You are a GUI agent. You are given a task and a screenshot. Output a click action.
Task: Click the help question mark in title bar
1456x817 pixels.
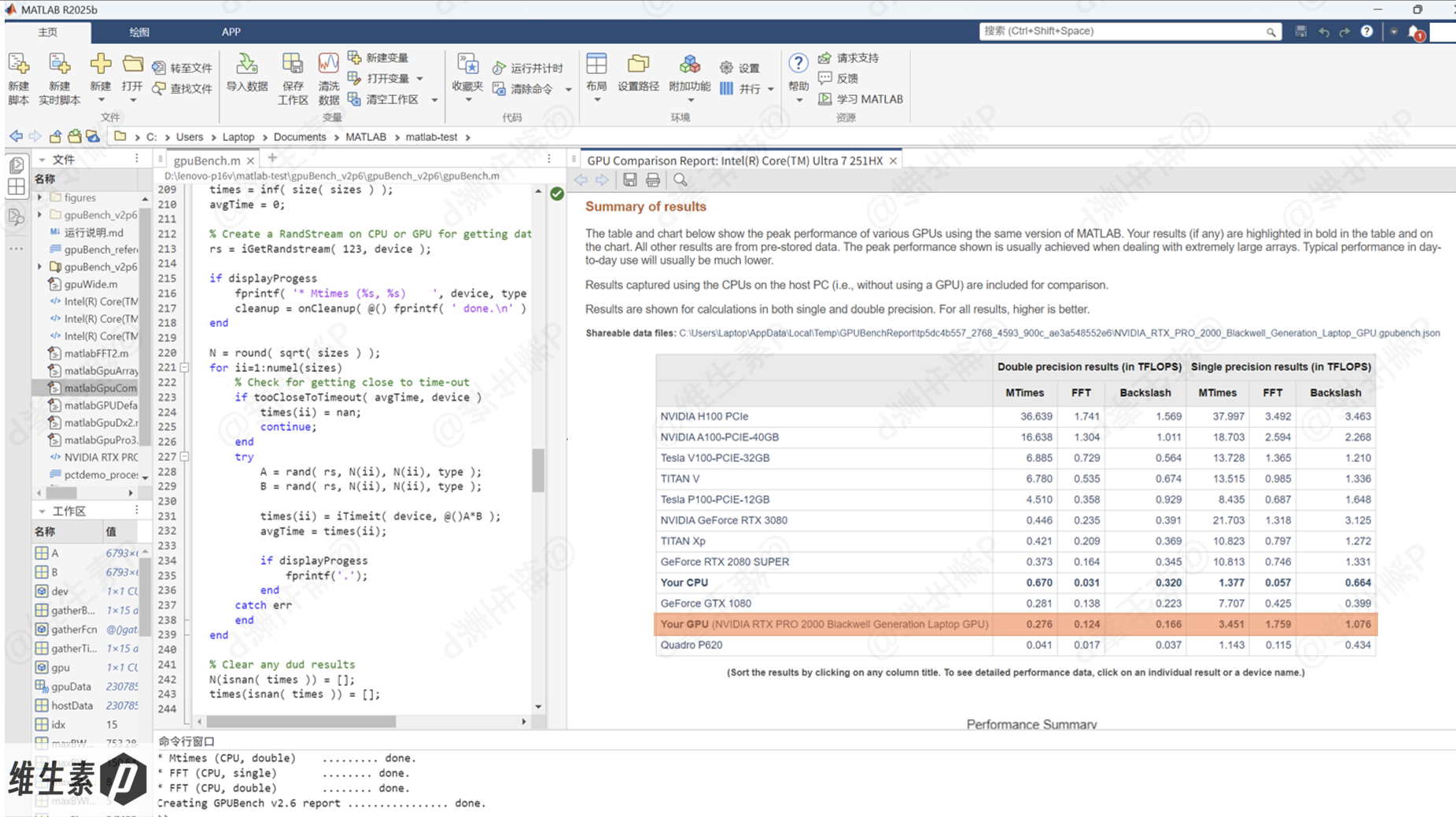click(x=1367, y=31)
